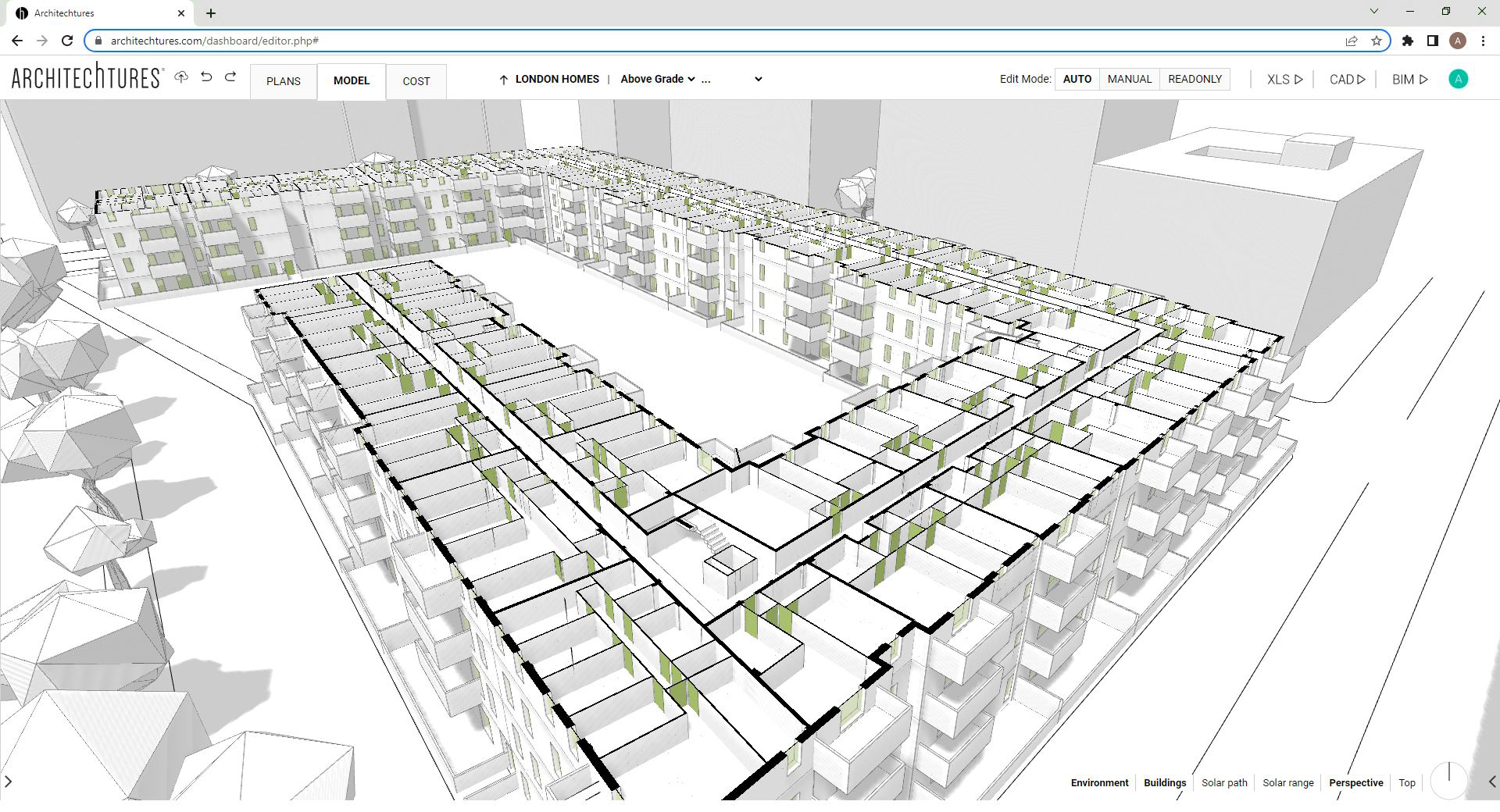Screen dimensions: 1500x812
Task: Toggle Solar path display
Action: coord(1224,782)
